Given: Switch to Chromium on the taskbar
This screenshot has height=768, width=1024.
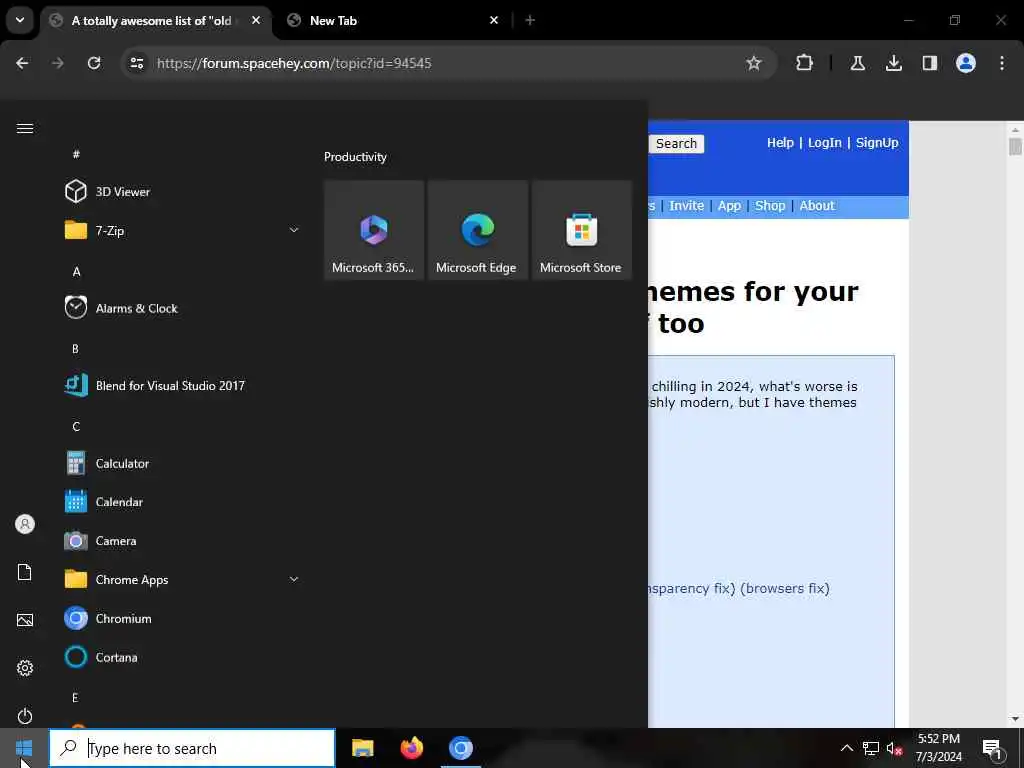Looking at the screenshot, I should (460, 748).
